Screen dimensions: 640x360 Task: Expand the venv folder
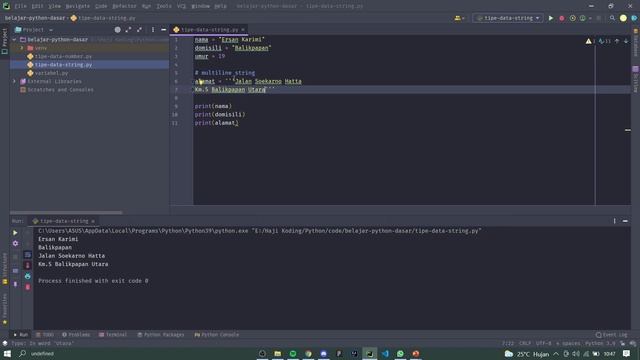coord(22,48)
